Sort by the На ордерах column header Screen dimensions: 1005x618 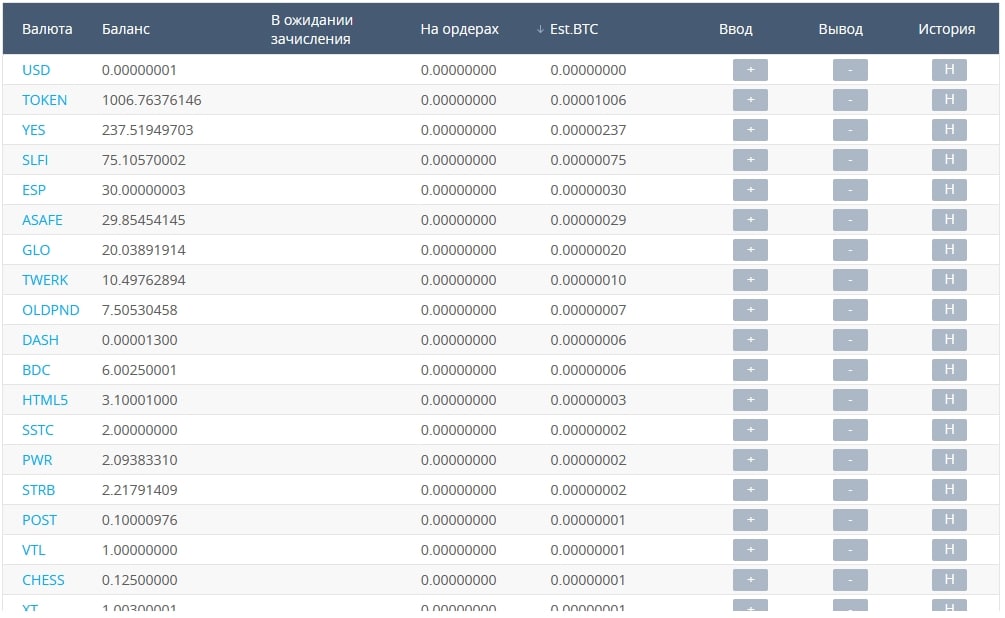pyautogui.click(x=460, y=29)
